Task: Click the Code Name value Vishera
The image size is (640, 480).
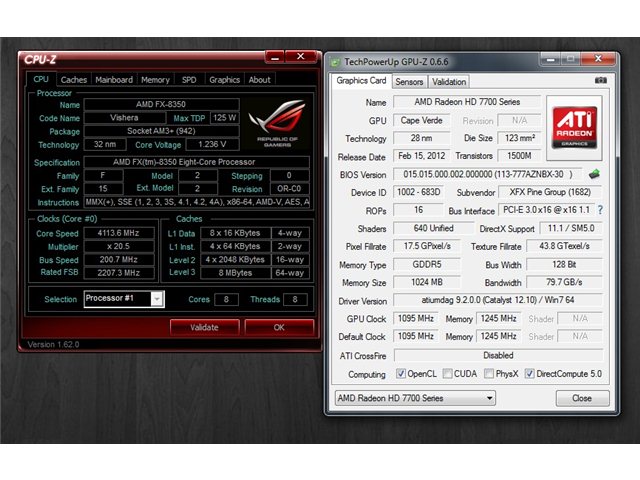Action: point(124,118)
